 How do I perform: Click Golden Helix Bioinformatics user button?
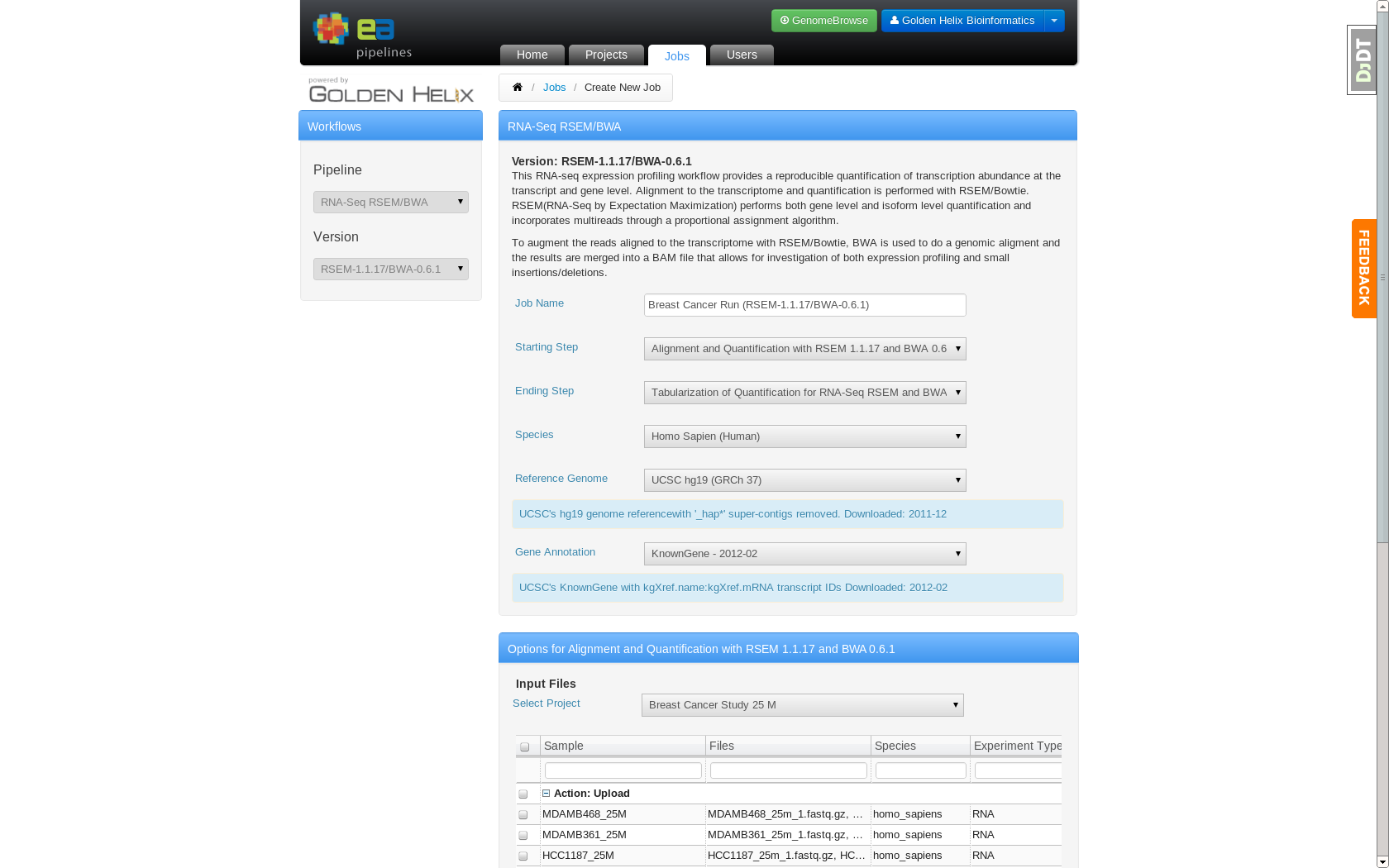[962, 21]
